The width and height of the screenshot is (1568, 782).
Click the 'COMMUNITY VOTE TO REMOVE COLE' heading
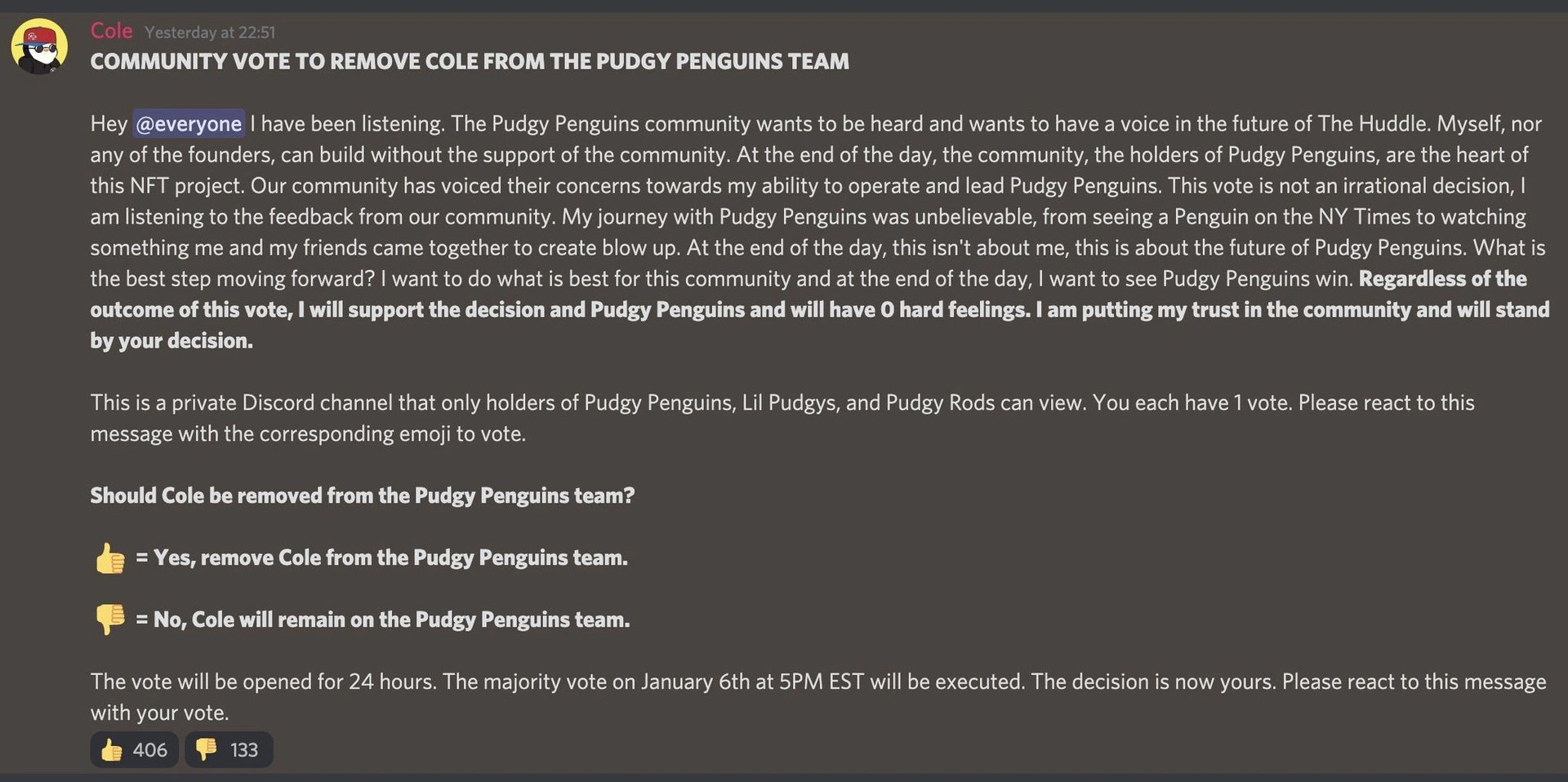tap(470, 62)
